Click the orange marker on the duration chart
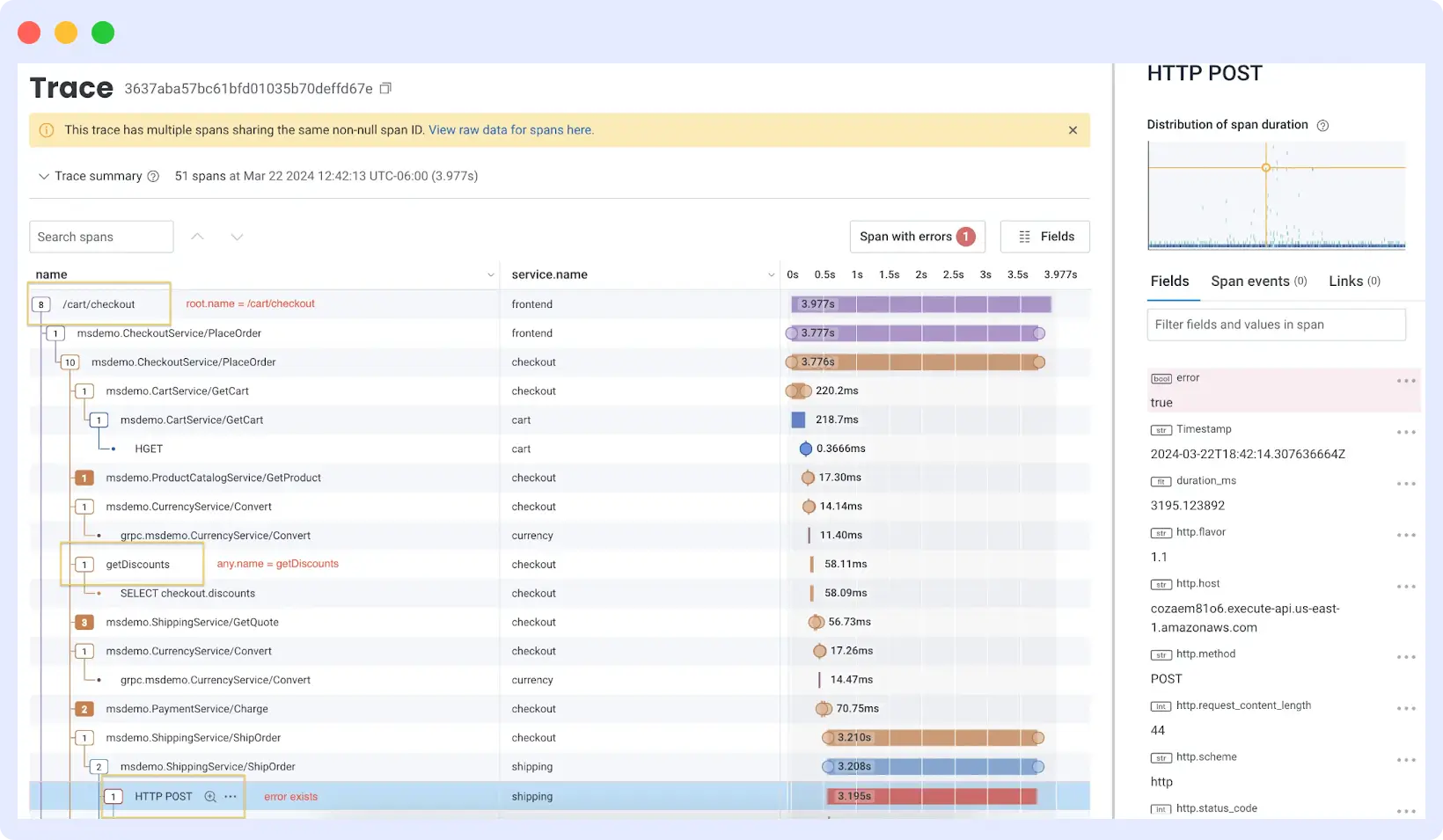The image size is (1443, 840). [x=1266, y=165]
